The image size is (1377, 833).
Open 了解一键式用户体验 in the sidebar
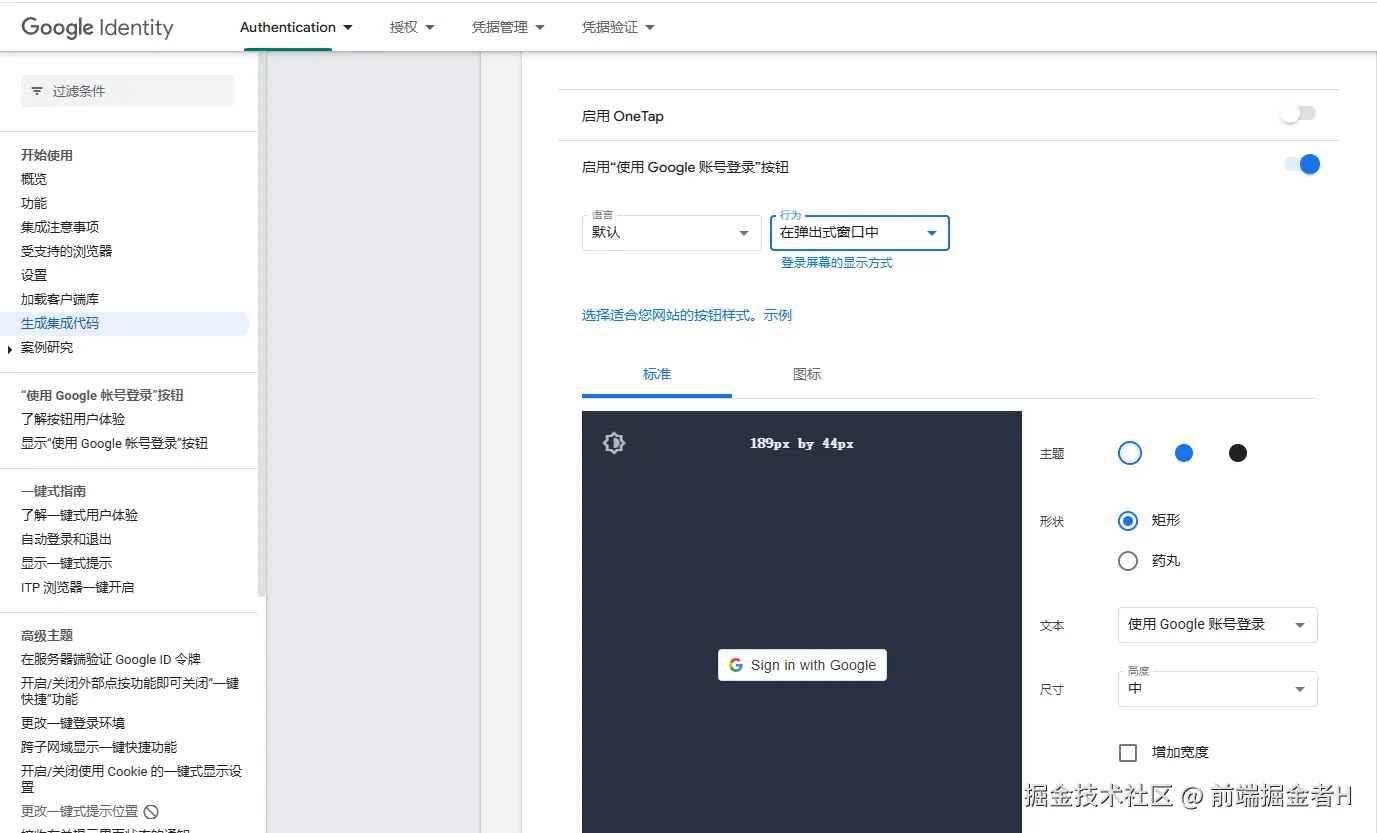click(80, 515)
